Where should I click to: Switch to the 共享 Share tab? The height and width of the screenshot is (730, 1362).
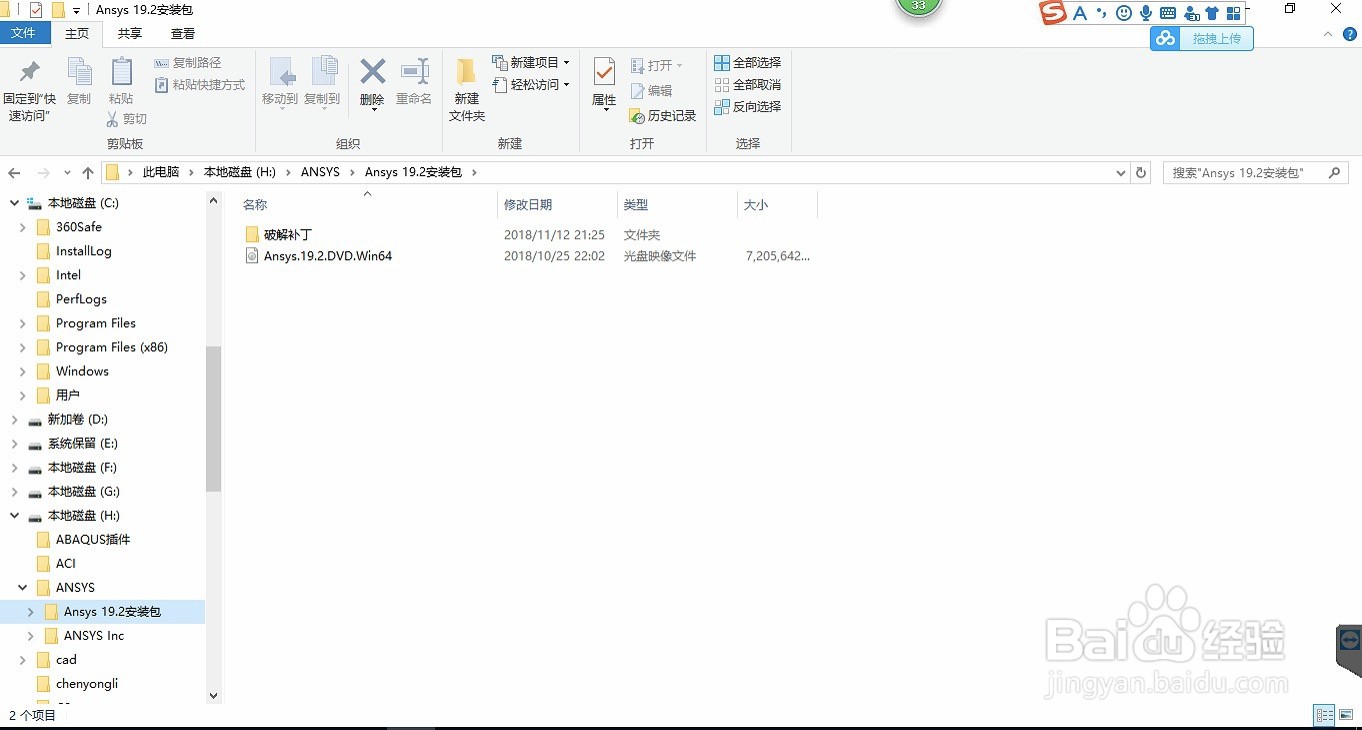pos(130,33)
